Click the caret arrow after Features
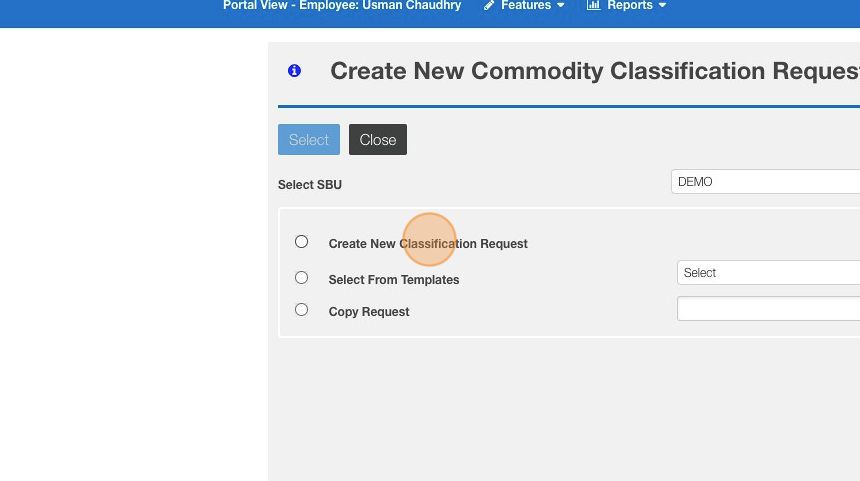 pos(560,6)
